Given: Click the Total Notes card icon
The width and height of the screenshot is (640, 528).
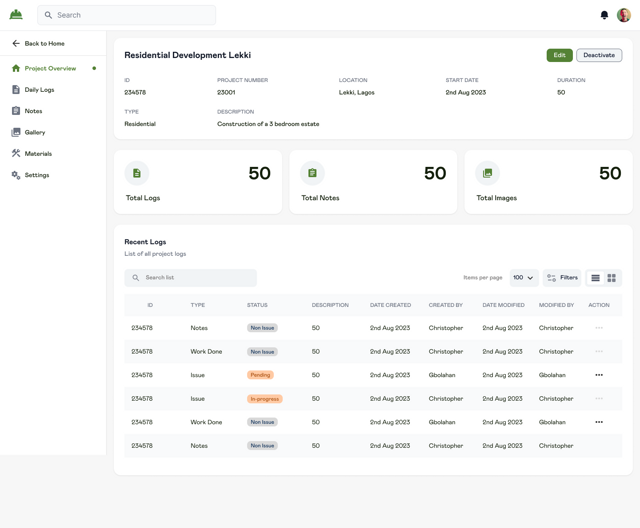Looking at the screenshot, I should point(312,173).
